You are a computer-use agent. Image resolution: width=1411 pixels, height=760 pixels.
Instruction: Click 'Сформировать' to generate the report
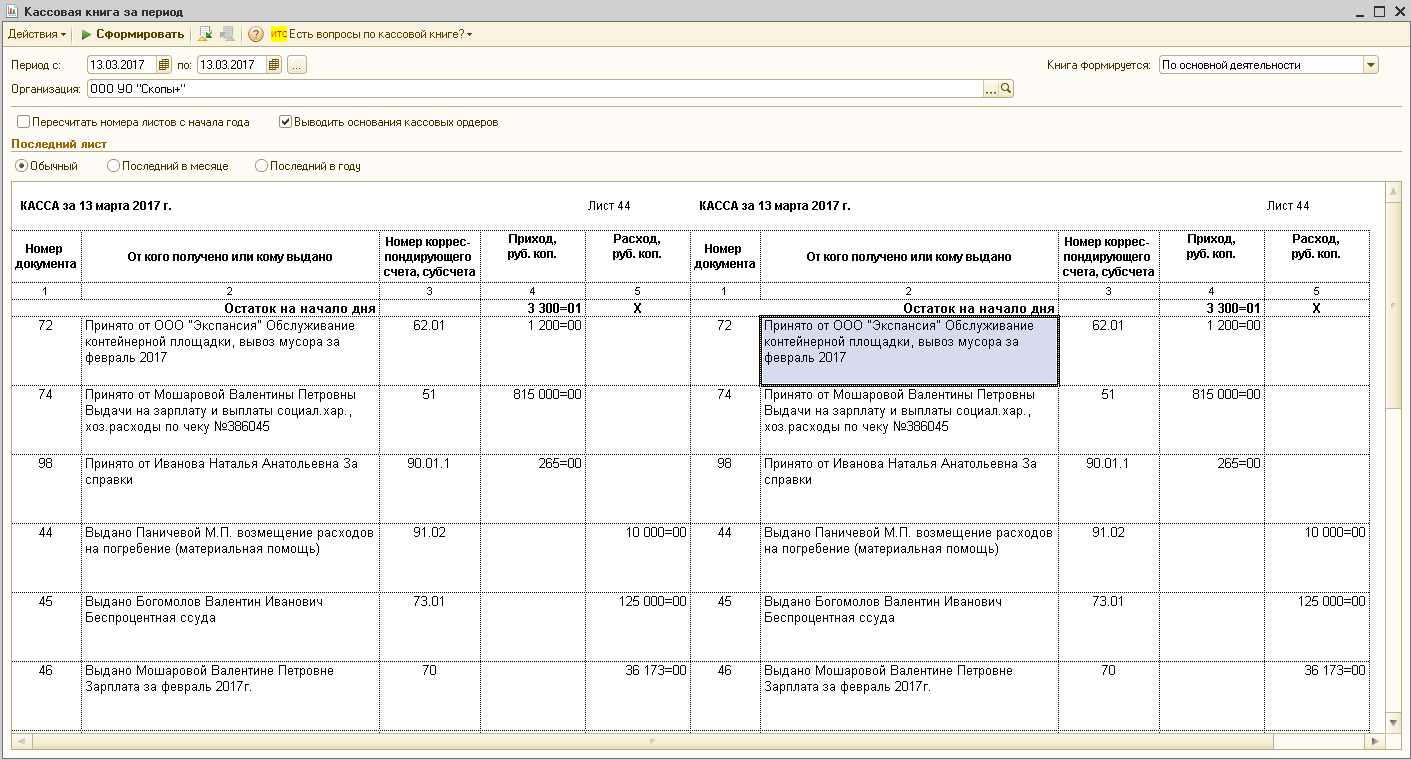tap(133, 34)
